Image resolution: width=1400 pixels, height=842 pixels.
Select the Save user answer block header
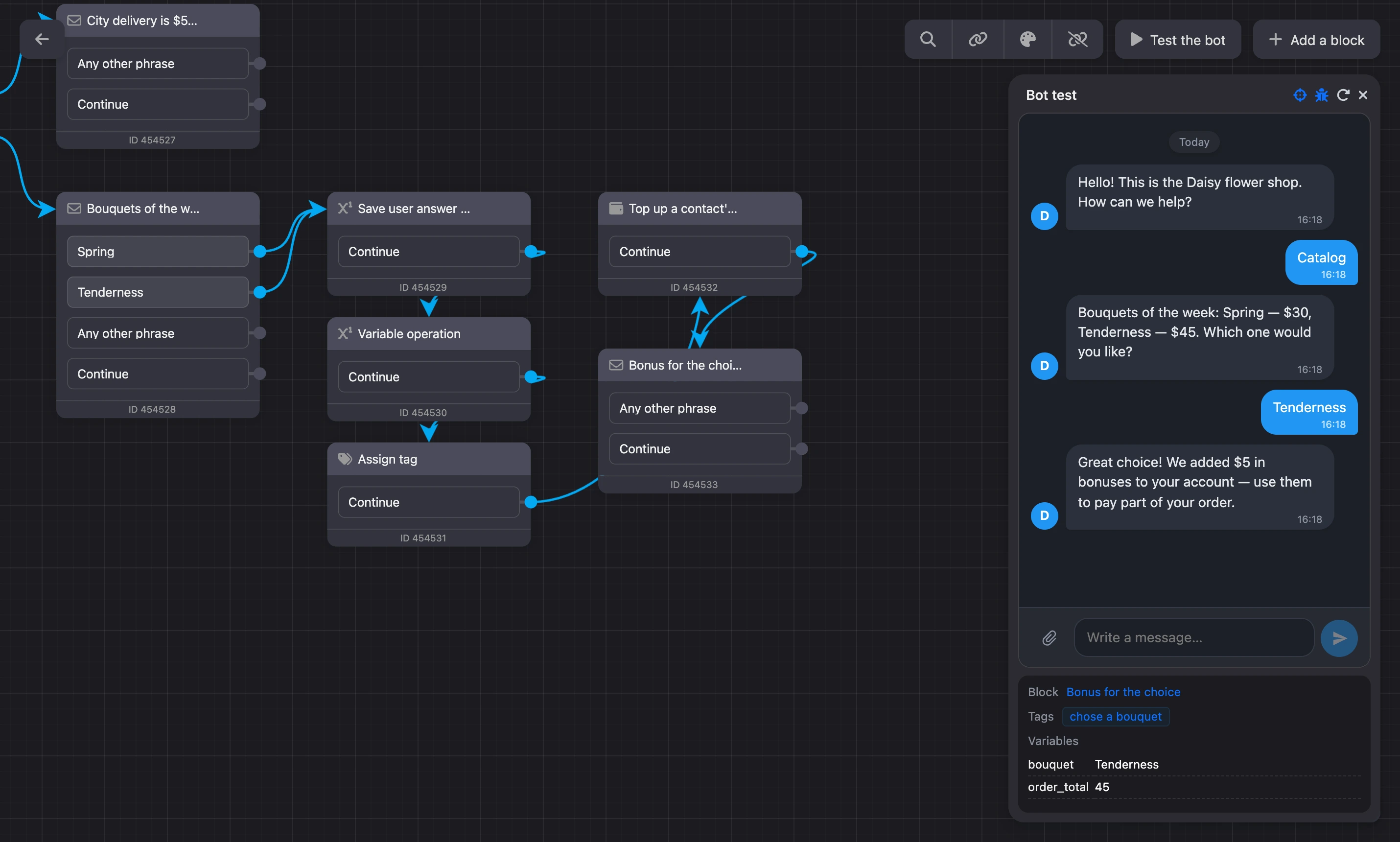click(429, 208)
